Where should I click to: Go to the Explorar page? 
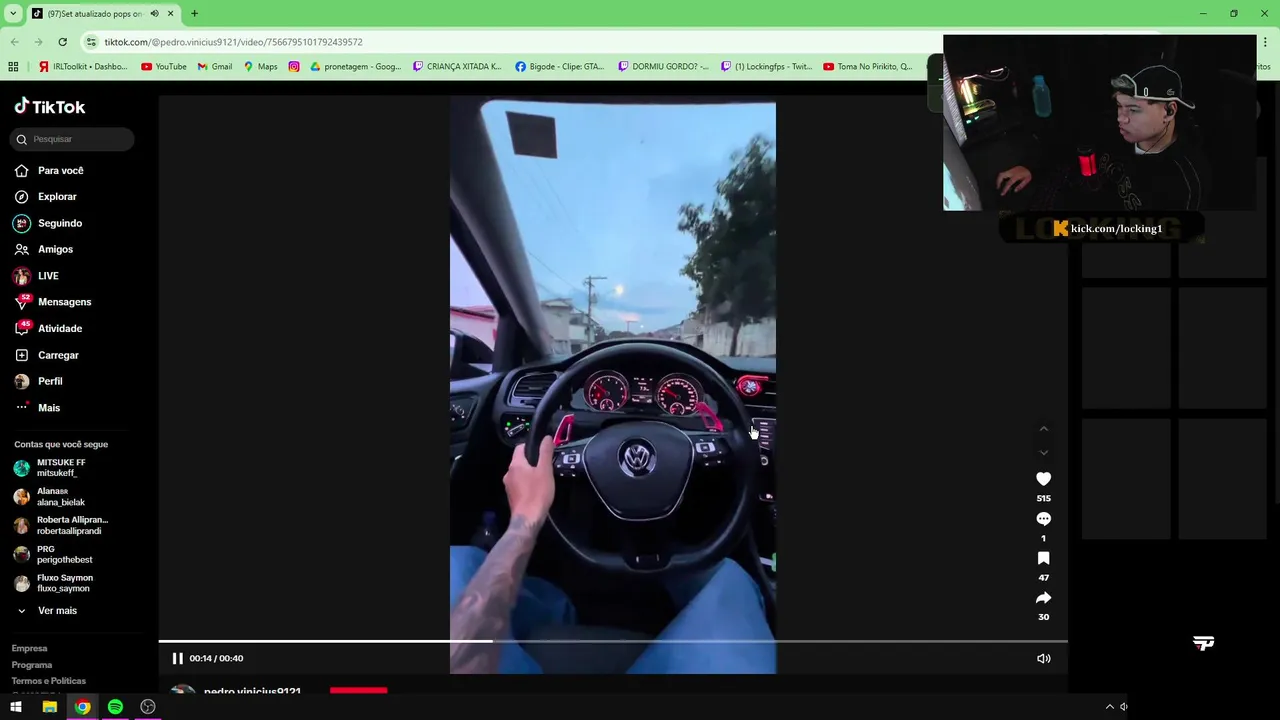click(46, 197)
